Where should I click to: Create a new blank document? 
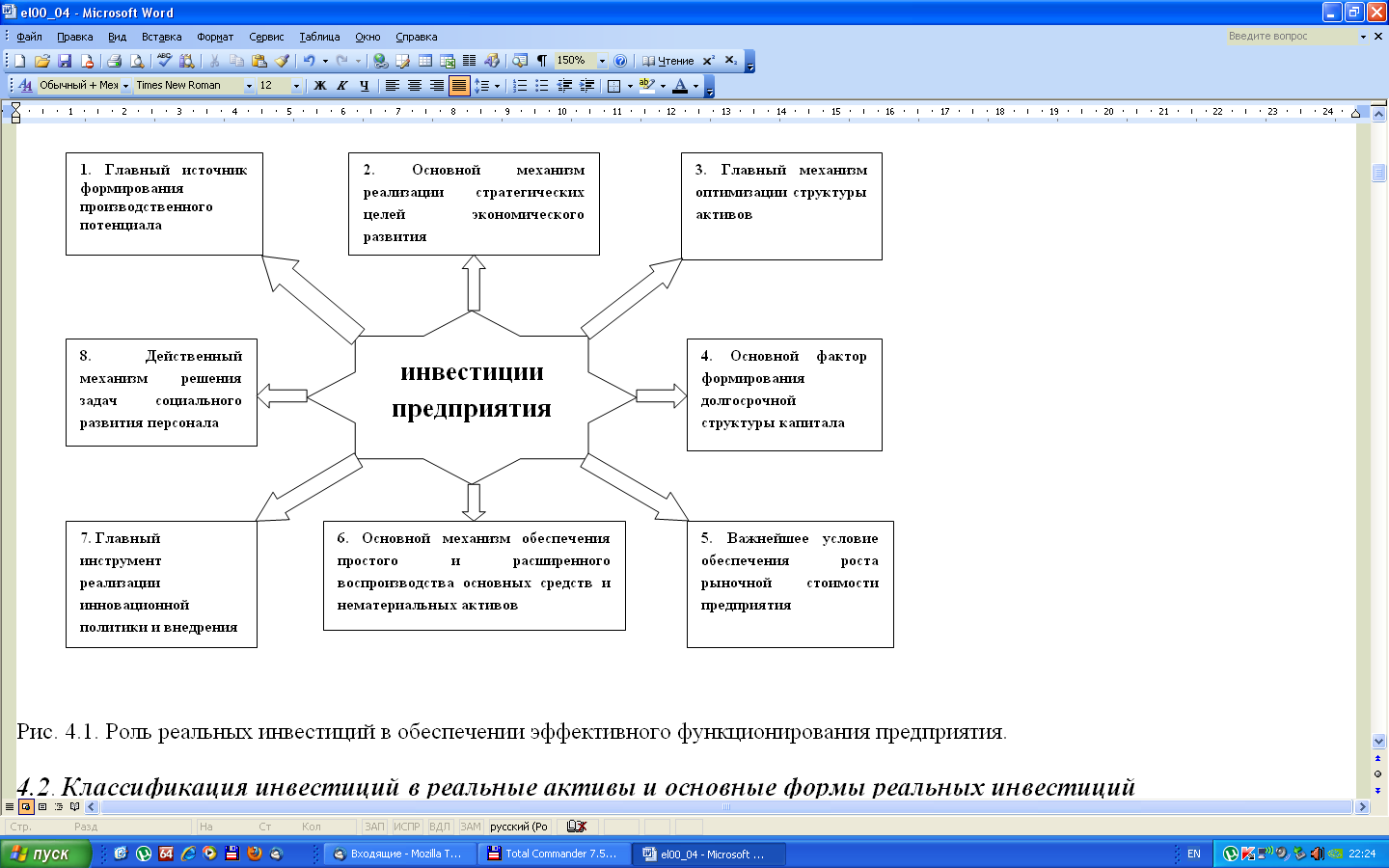point(19,61)
